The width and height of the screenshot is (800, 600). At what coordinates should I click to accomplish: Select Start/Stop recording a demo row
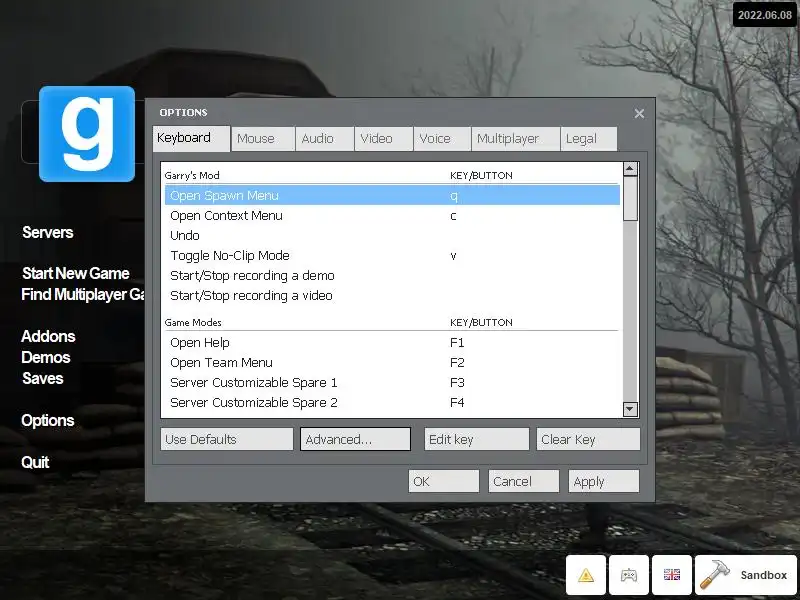click(x=392, y=276)
